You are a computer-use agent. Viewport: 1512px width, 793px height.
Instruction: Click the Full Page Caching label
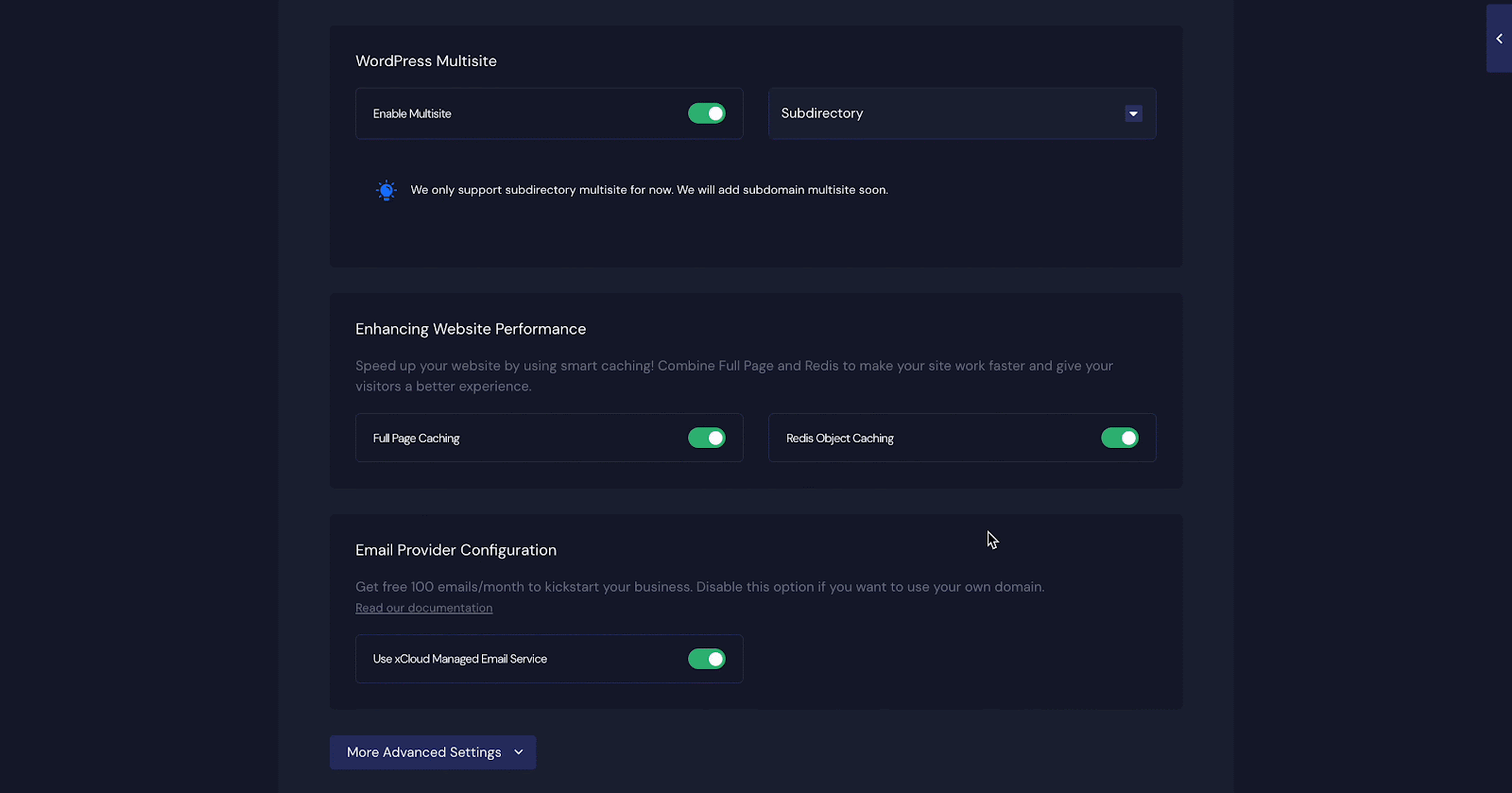coord(416,439)
